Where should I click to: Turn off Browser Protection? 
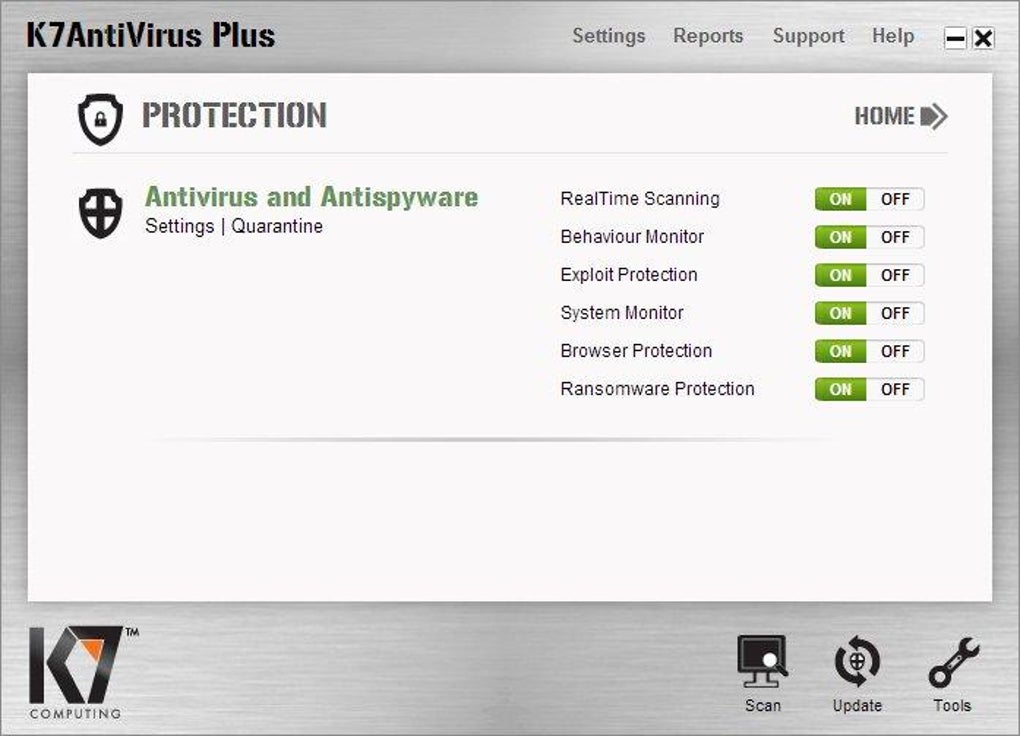[895, 351]
